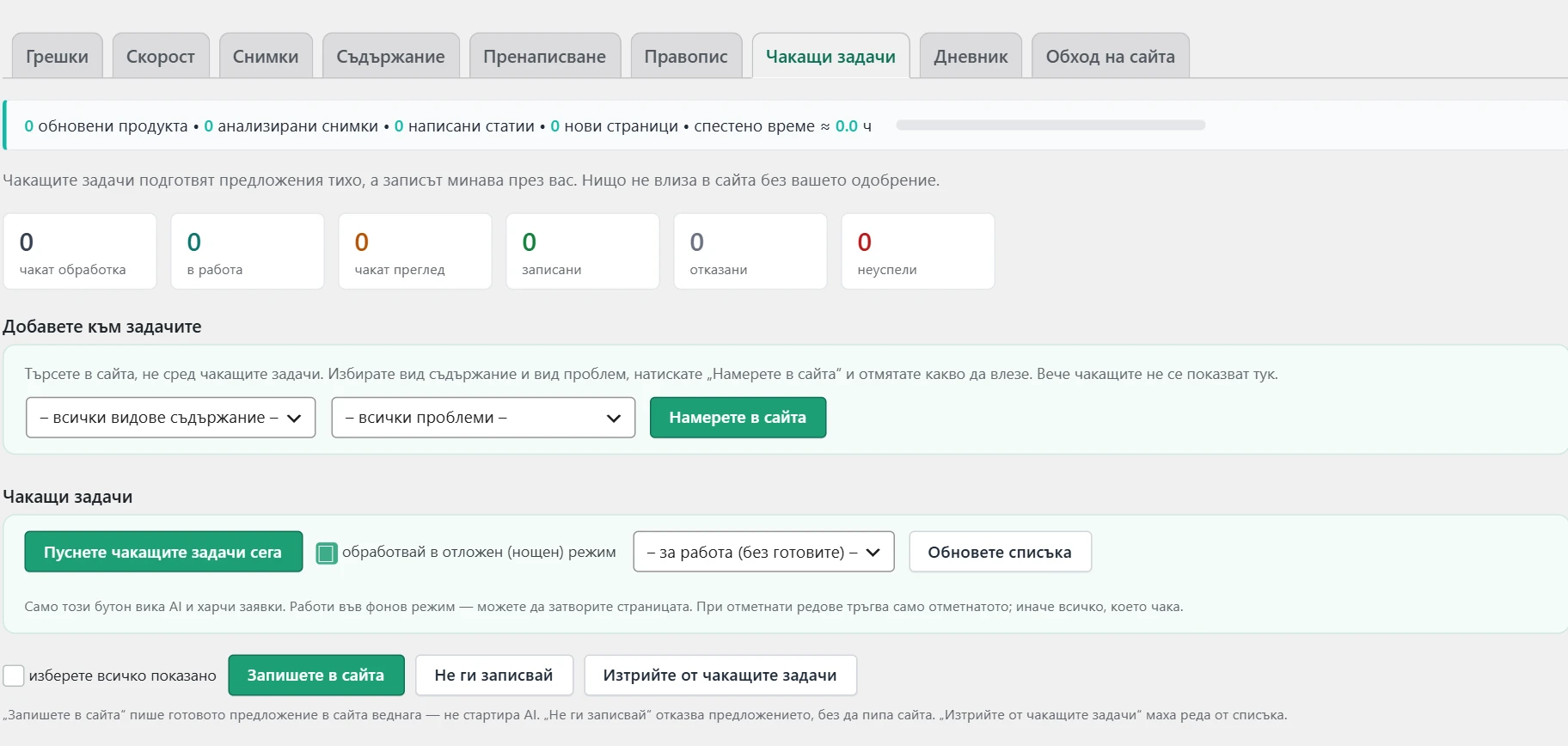This screenshot has height=746, width=1568.
Task: Start Пуснете чакащите задачи сега
Action: point(163,552)
